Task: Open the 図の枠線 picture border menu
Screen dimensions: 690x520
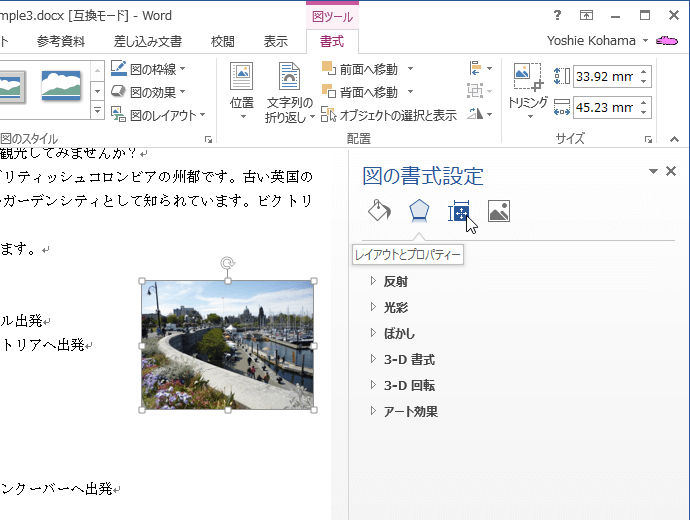Action: 148,69
